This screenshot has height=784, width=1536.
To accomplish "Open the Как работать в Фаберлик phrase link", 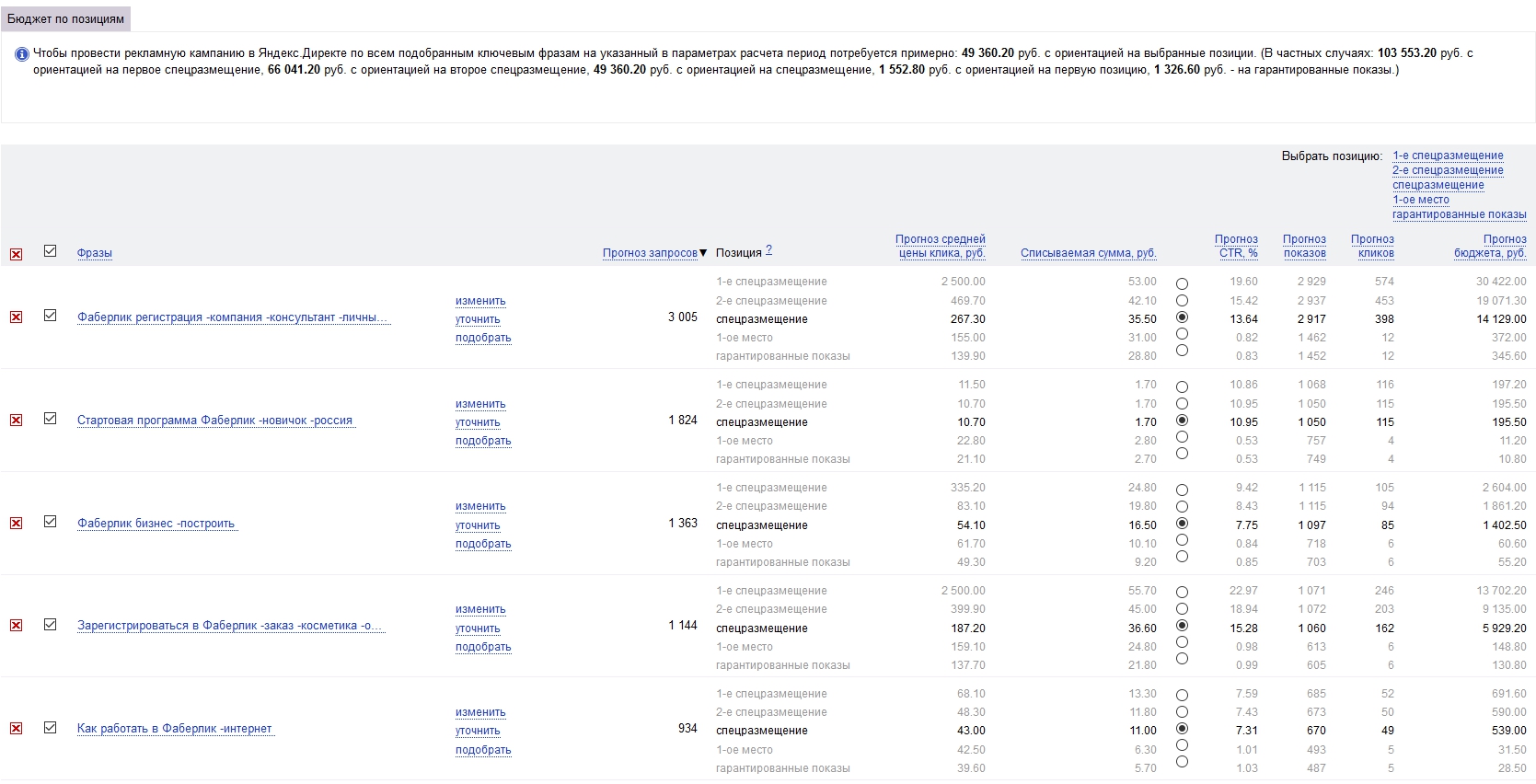I will click(175, 729).
